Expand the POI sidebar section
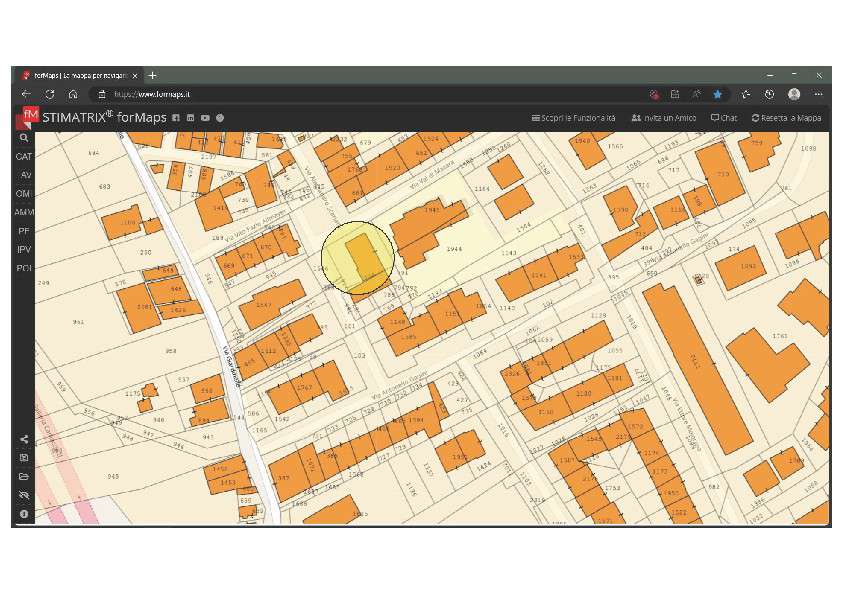The image size is (841, 595). [x=24, y=268]
